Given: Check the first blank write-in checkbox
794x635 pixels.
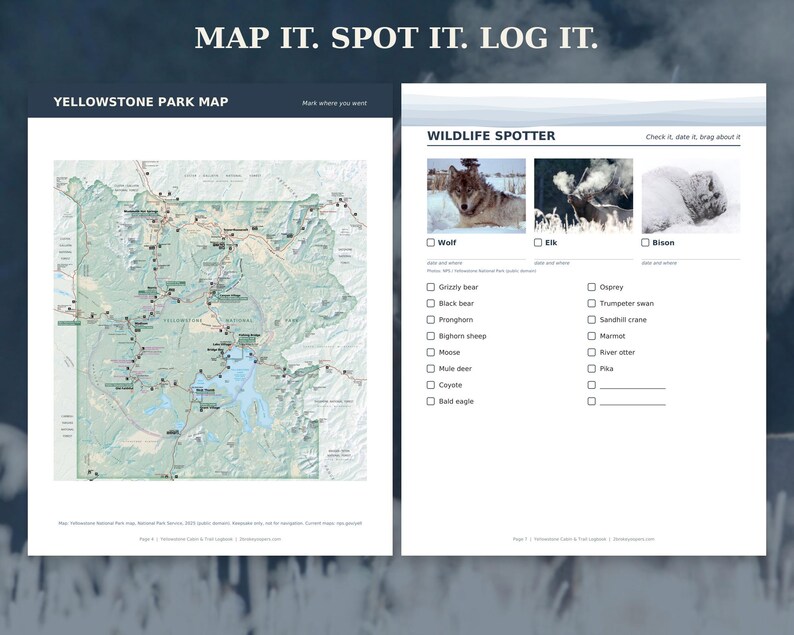Looking at the screenshot, I should (x=591, y=385).
